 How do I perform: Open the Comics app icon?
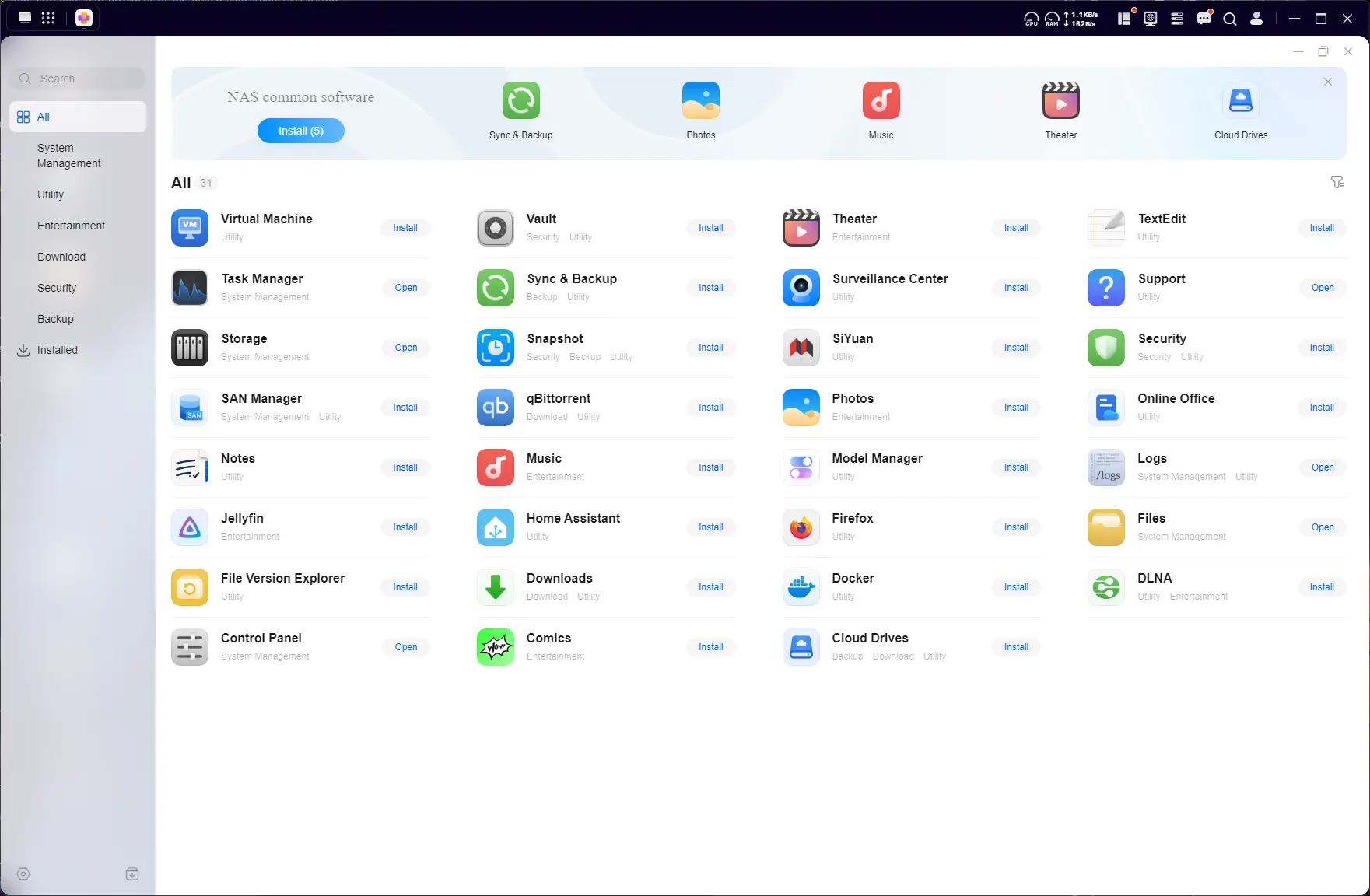(x=496, y=647)
